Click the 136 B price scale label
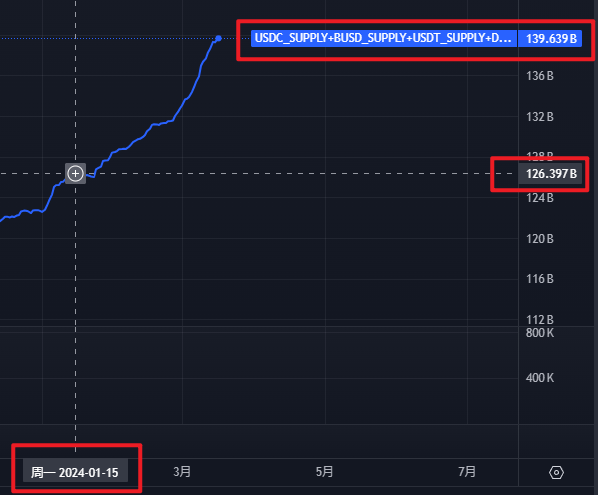The height and width of the screenshot is (495, 598). [x=540, y=76]
